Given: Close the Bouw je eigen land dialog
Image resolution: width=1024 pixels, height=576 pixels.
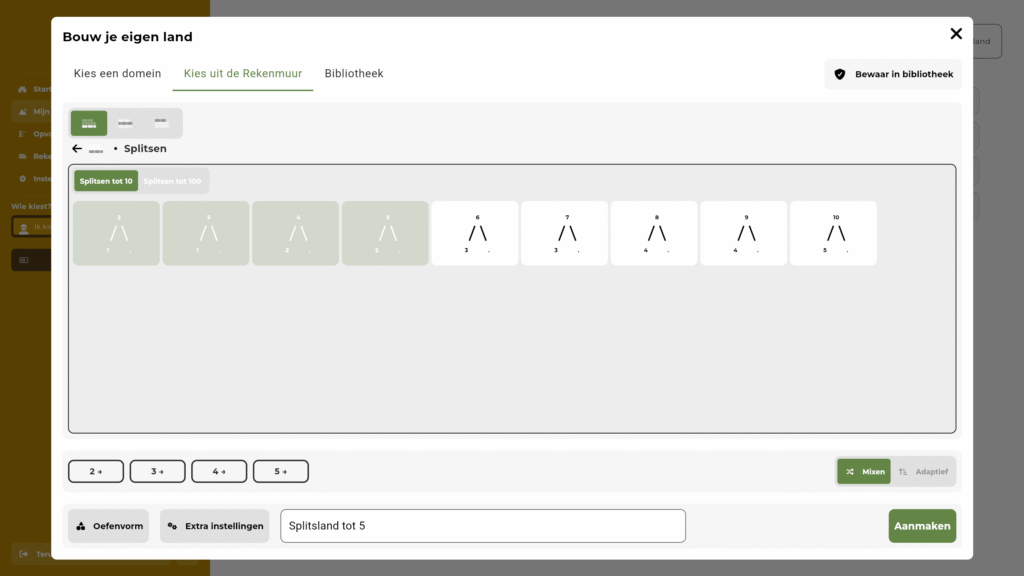Looking at the screenshot, I should (x=955, y=34).
